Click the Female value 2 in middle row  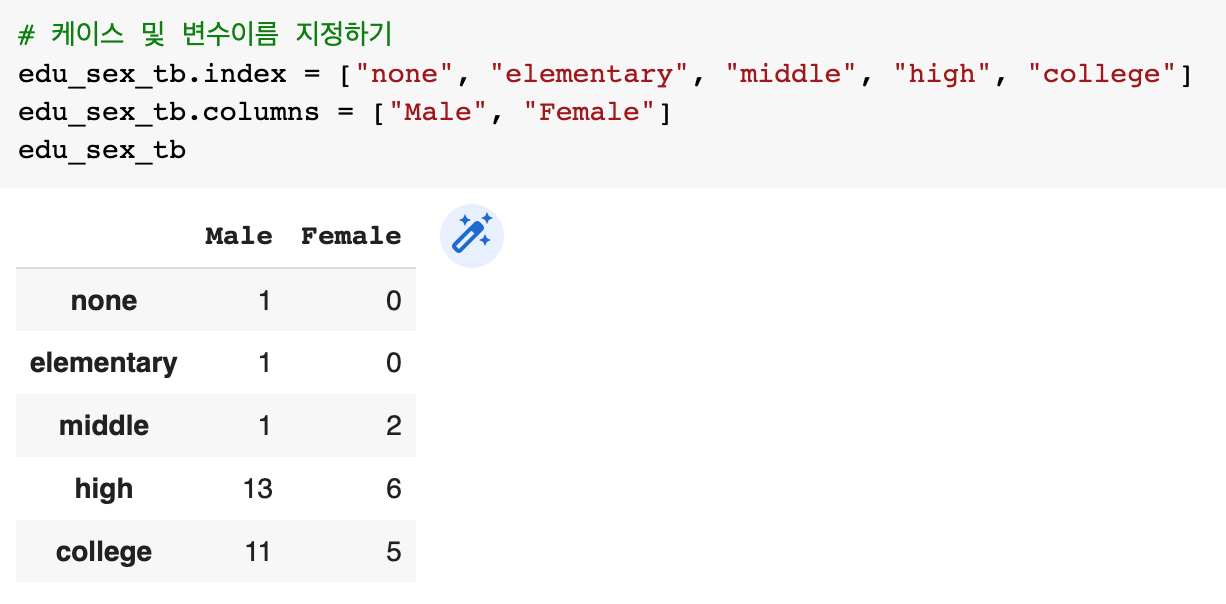coord(394,426)
